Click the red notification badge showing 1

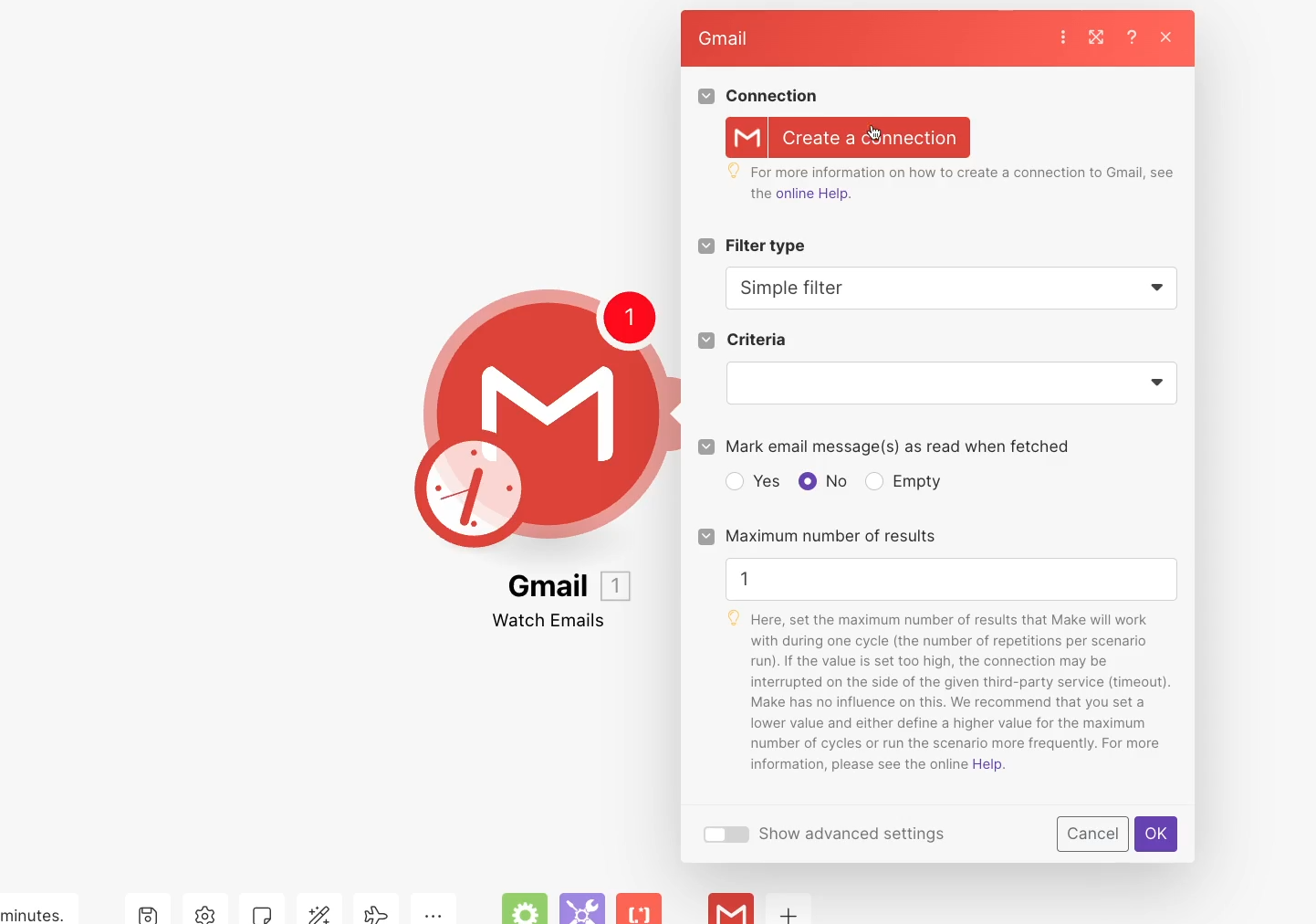click(629, 318)
